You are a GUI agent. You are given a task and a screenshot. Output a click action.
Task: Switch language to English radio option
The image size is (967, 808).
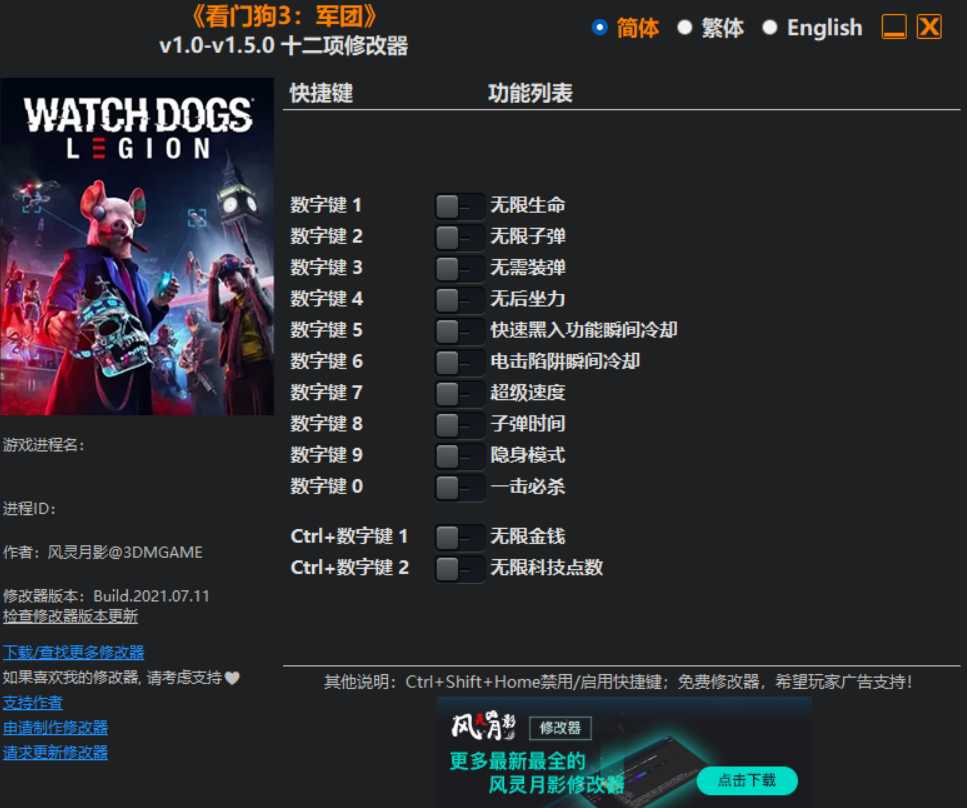[x=770, y=27]
